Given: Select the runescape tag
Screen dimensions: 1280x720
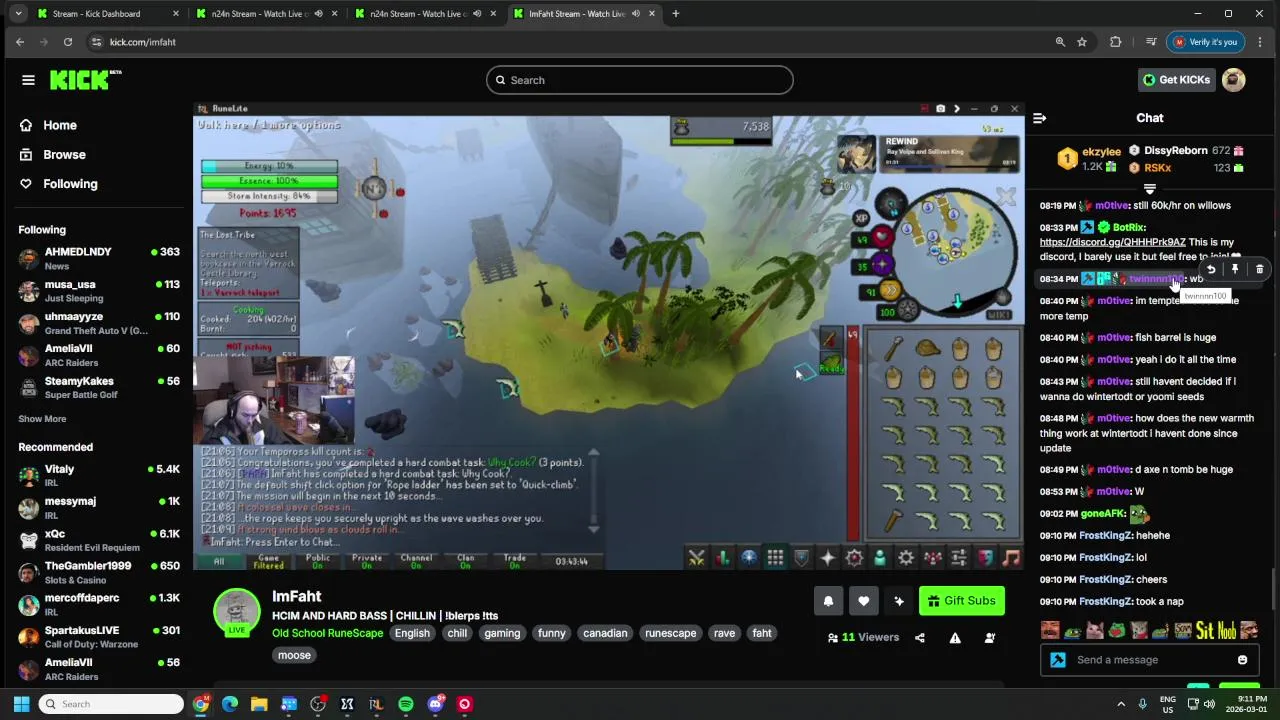Looking at the screenshot, I should pos(670,633).
